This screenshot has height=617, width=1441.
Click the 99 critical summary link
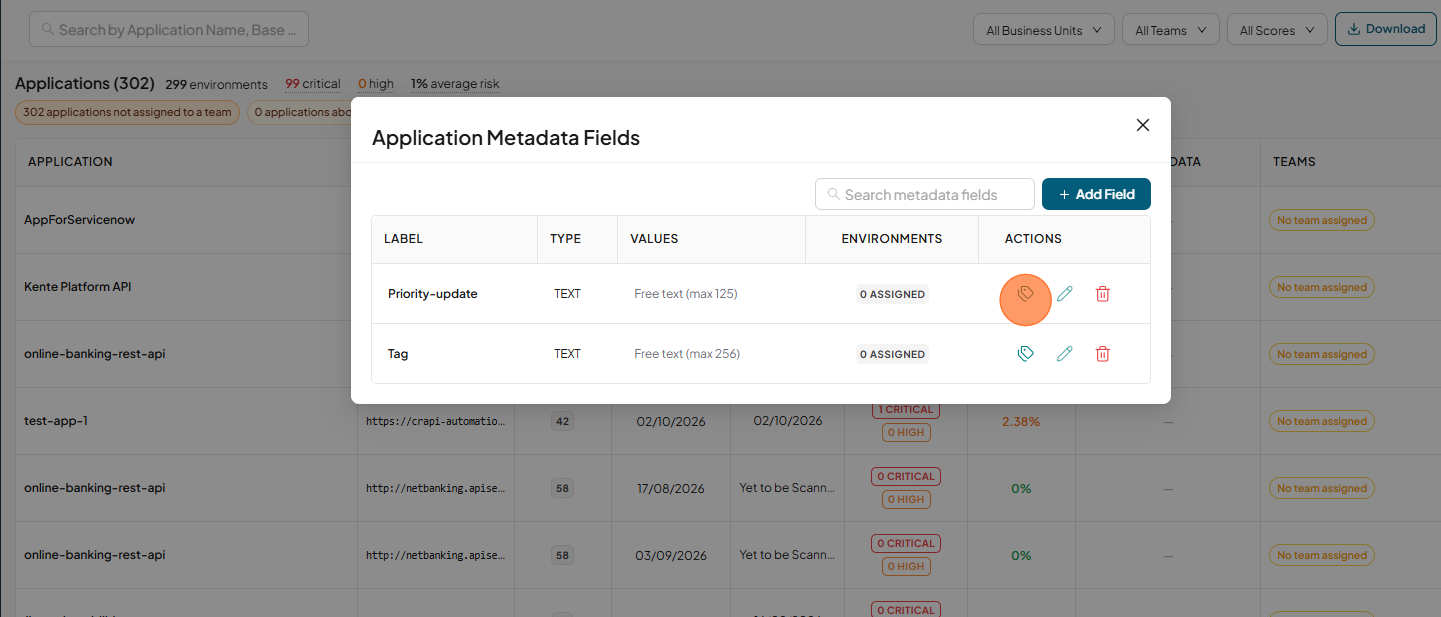(313, 84)
